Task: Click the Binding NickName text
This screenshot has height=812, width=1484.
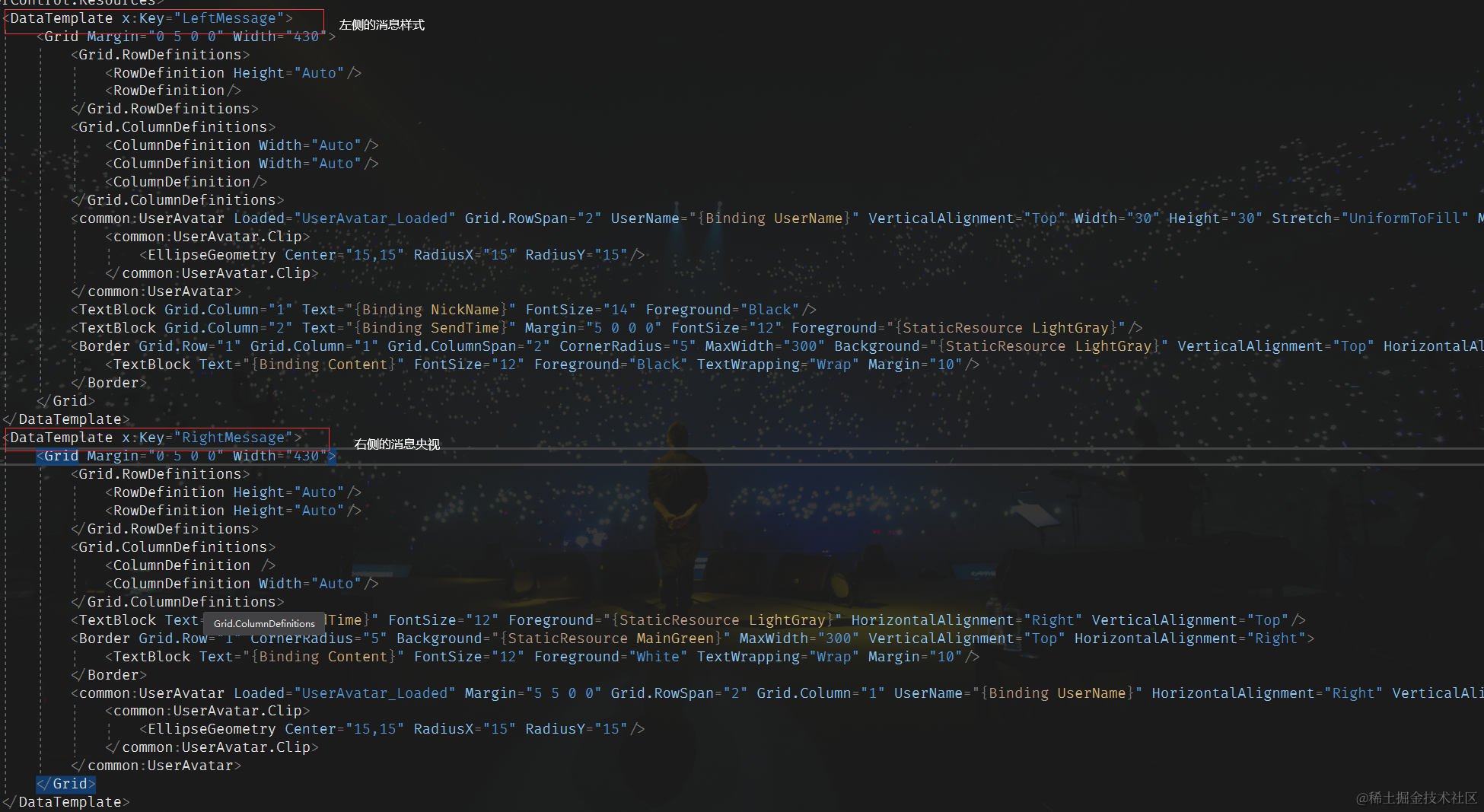Action: 431,310
